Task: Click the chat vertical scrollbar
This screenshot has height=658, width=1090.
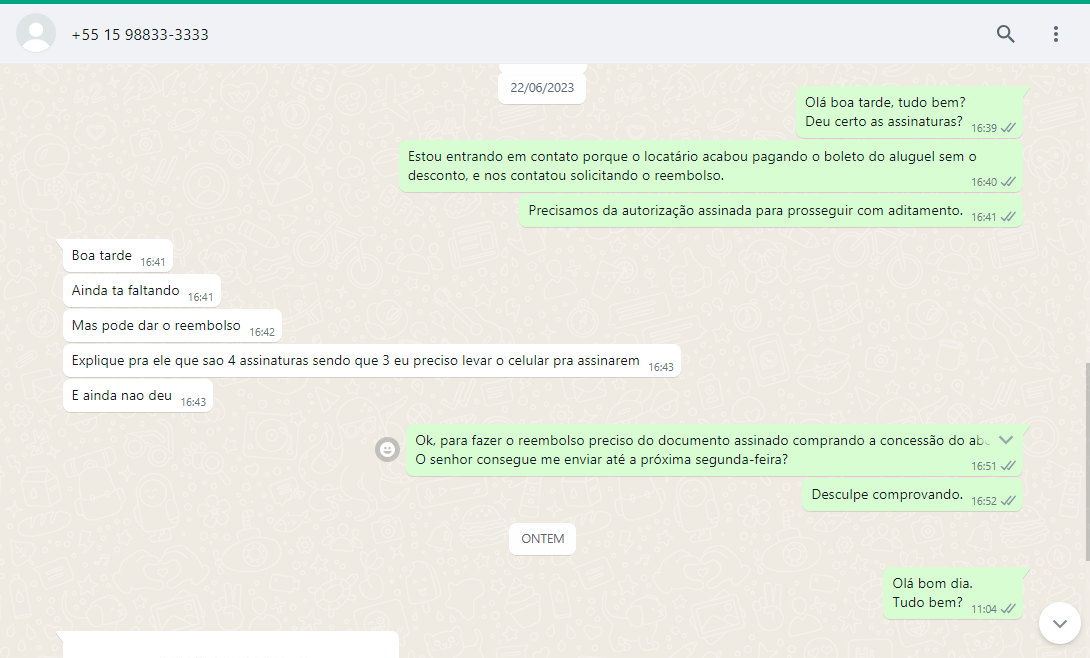Action: [x=1085, y=460]
